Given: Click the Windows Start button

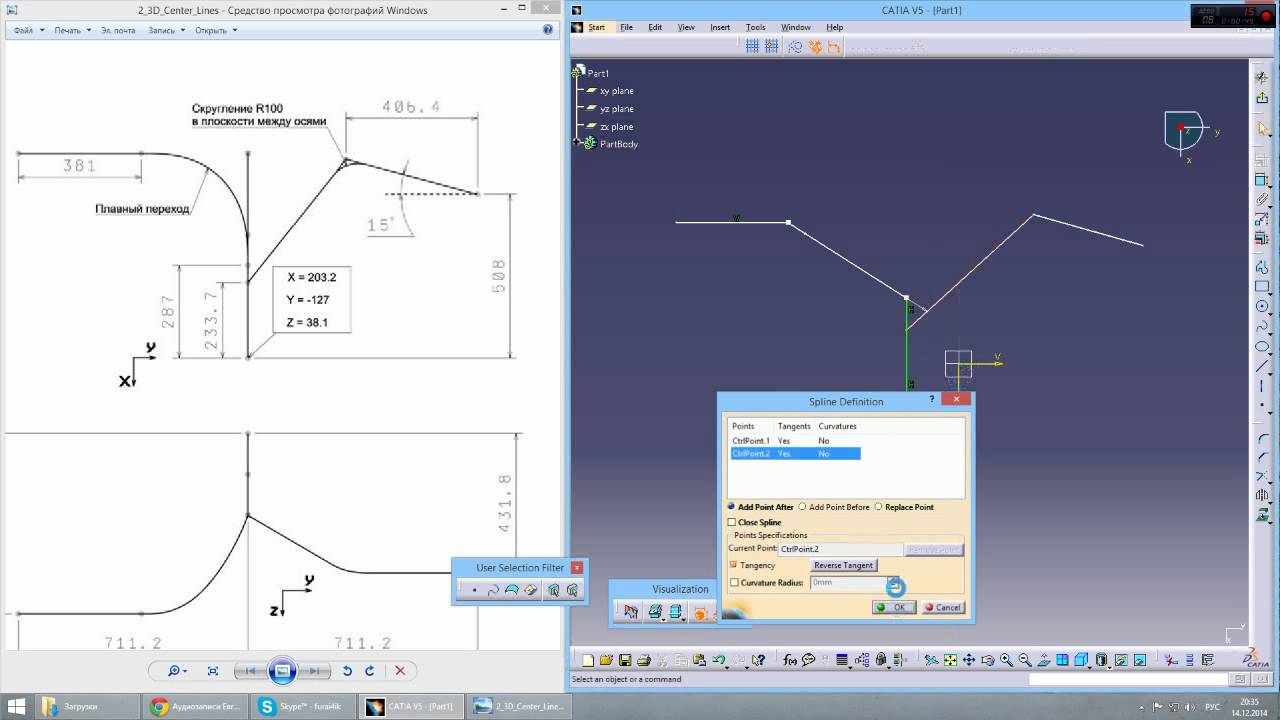Looking at the screenshot, I should (16, 706).
